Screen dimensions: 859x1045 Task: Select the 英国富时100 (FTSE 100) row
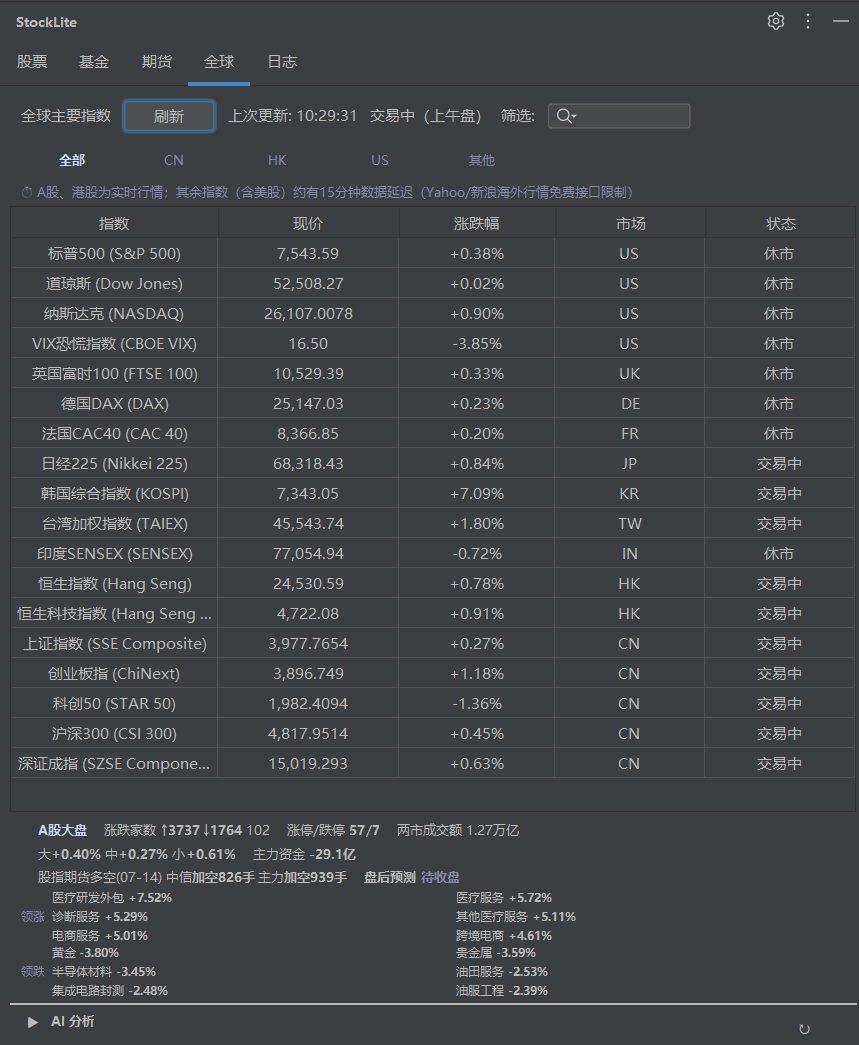[x=432, y=373]
